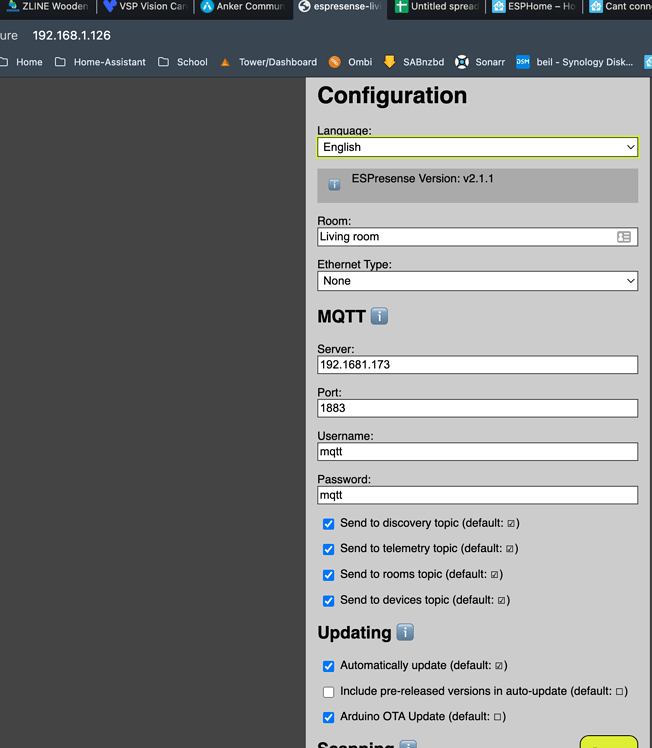The image size is (652, 748).
Task: Enable pre-released versions in auto-update
Action: pos(328,691)
